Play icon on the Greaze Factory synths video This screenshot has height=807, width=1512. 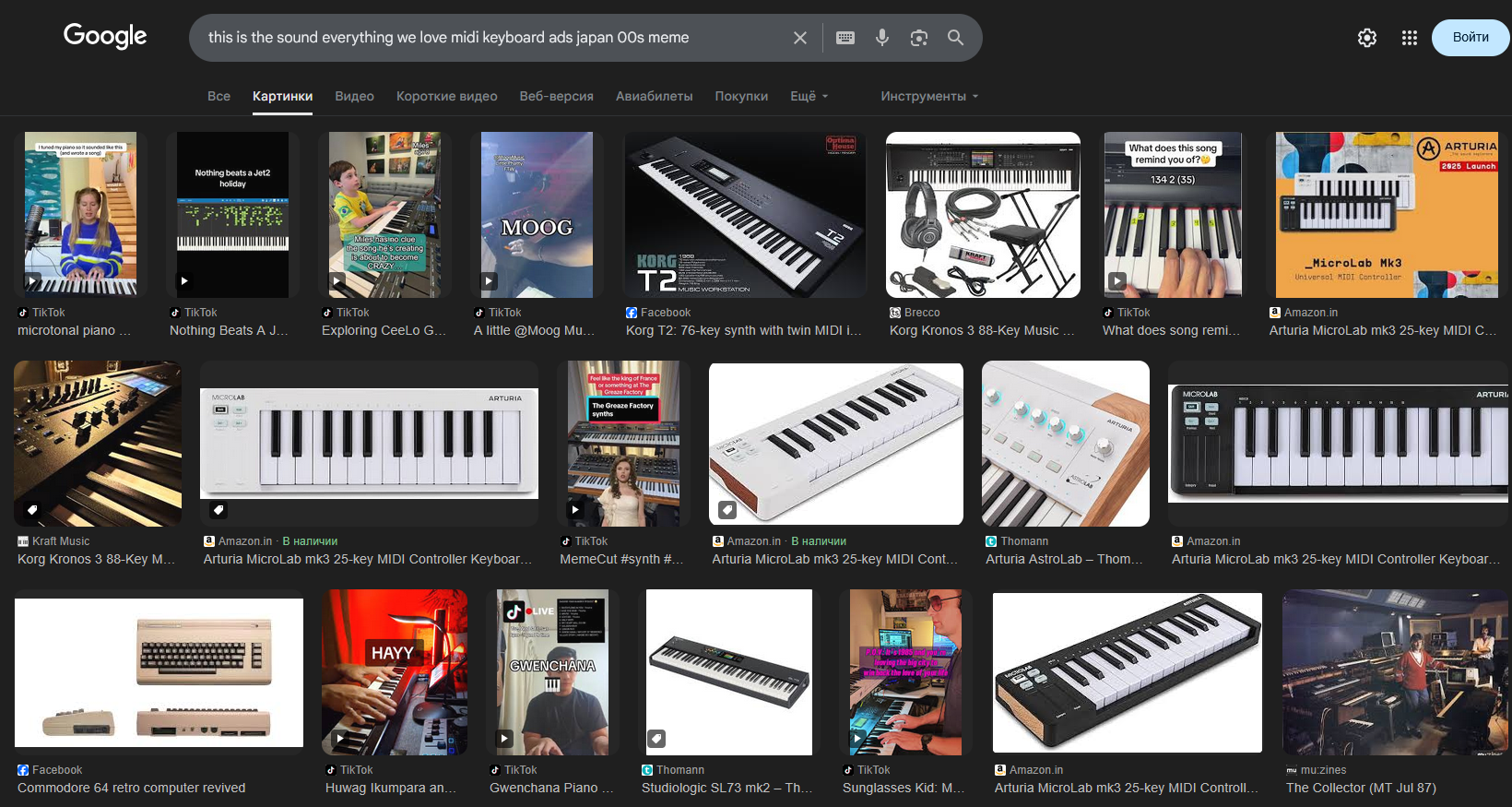click(575, 509)
